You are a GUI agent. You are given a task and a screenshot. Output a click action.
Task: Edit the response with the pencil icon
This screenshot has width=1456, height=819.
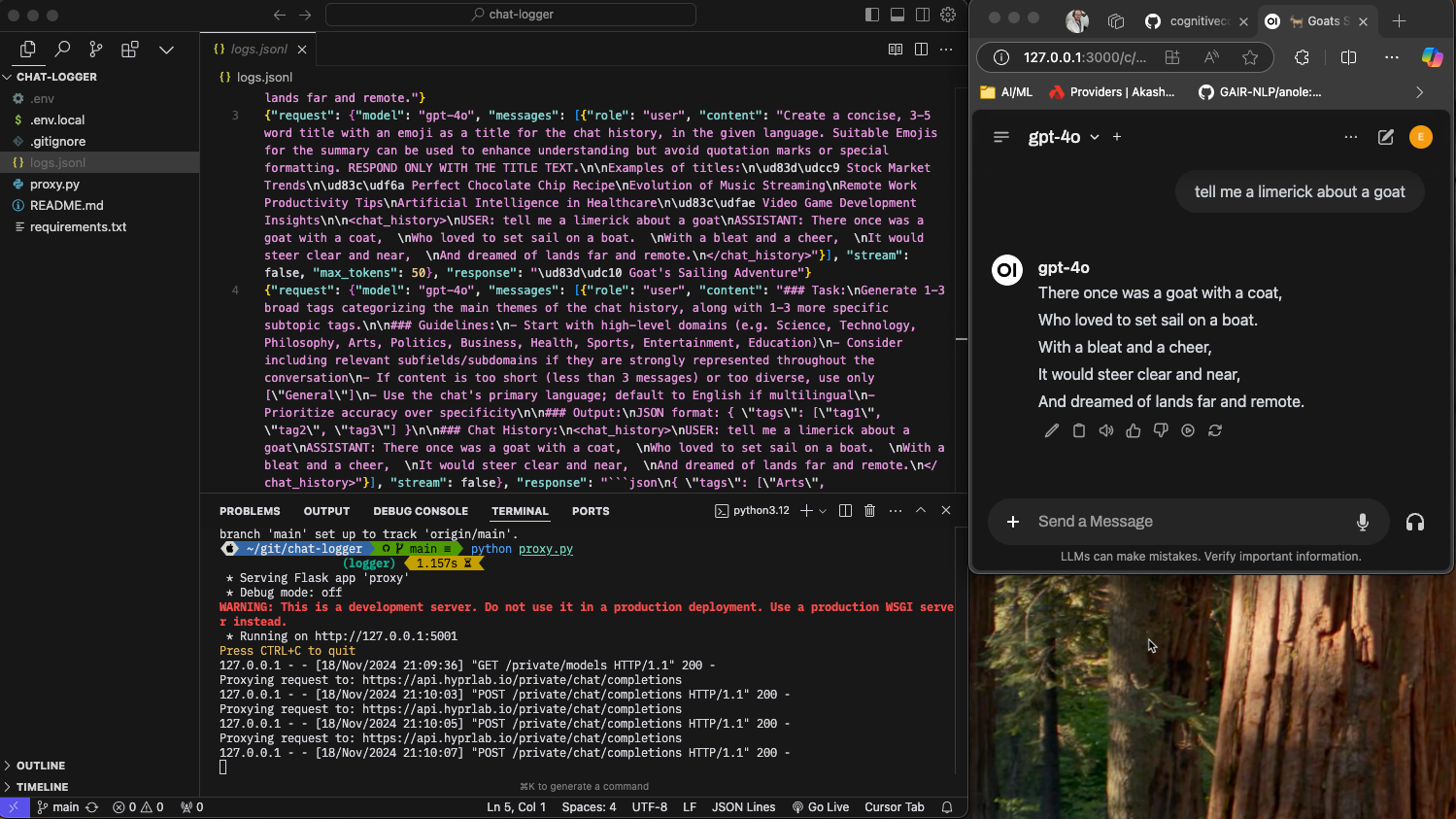coord(1052,430)
